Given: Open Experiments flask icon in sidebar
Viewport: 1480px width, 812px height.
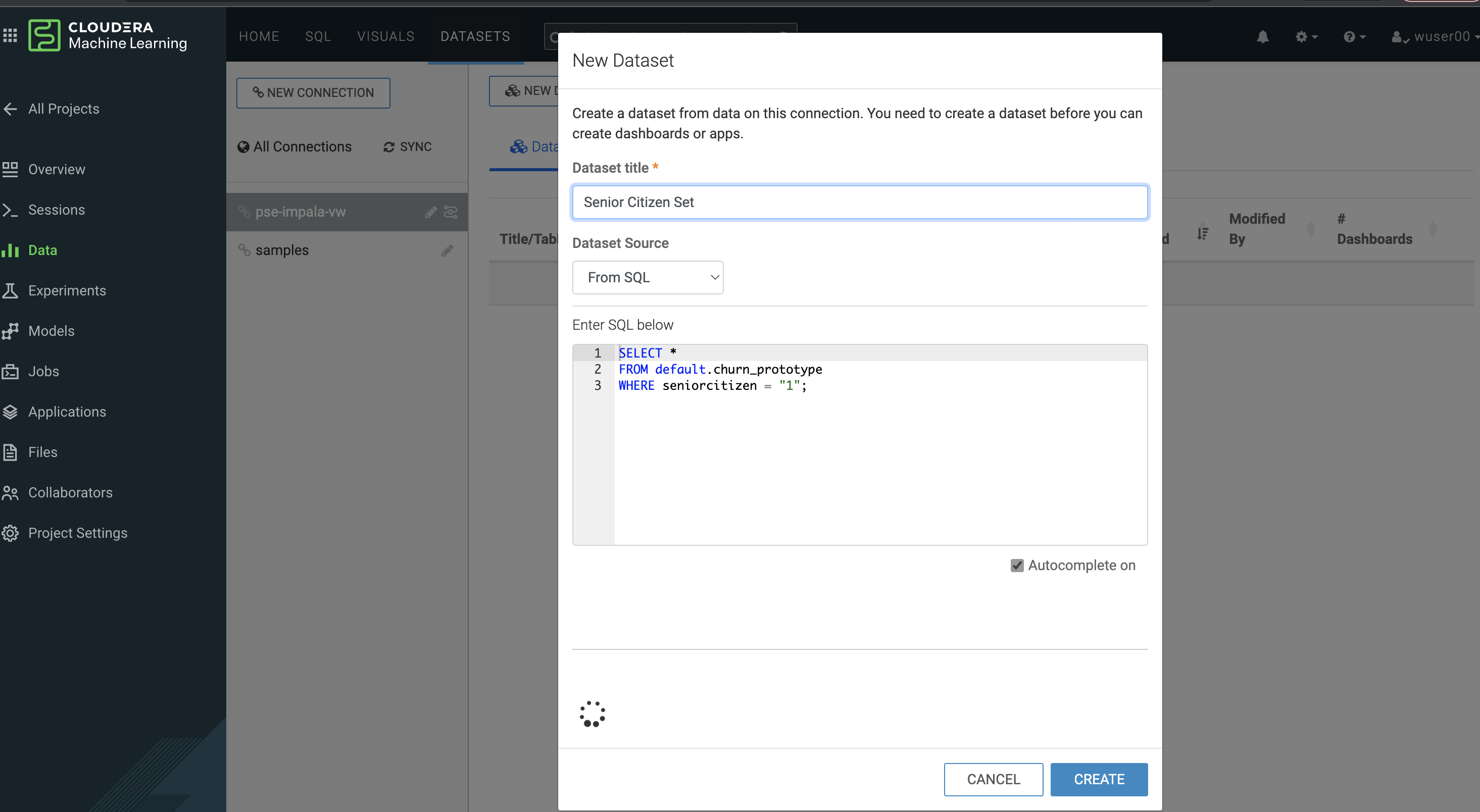Looking at the screenshot, I should 10,290.
